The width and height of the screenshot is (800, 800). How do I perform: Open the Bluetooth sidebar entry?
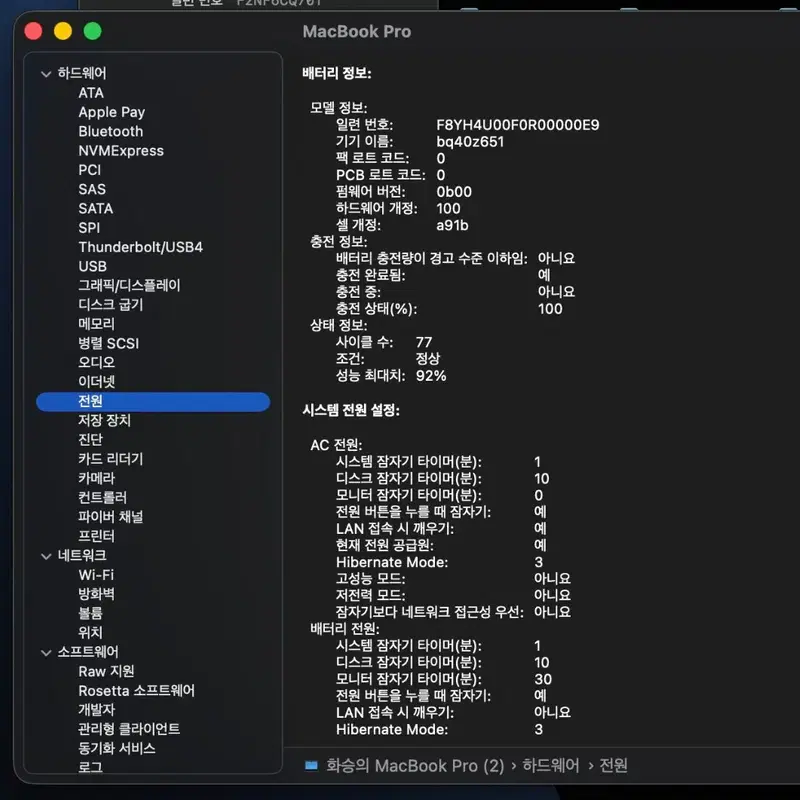[x=111, y=132]
